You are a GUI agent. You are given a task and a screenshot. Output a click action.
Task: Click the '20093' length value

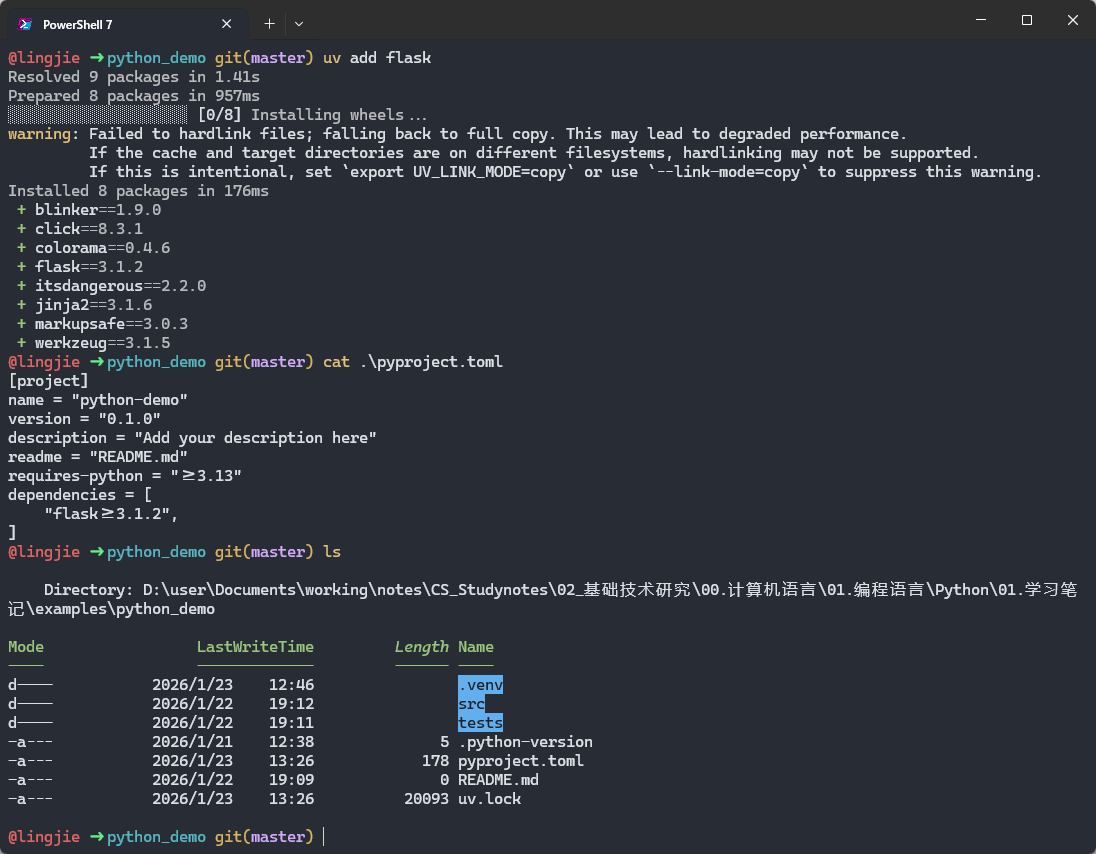[426, 799]
